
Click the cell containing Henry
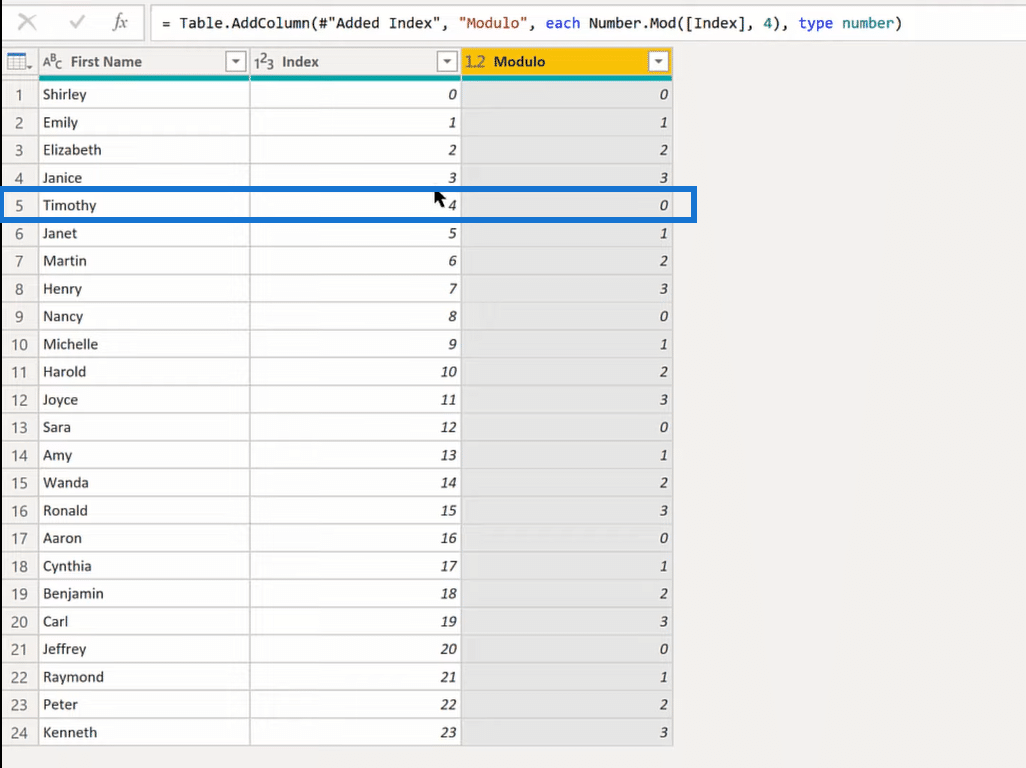(x=144, y=288)
